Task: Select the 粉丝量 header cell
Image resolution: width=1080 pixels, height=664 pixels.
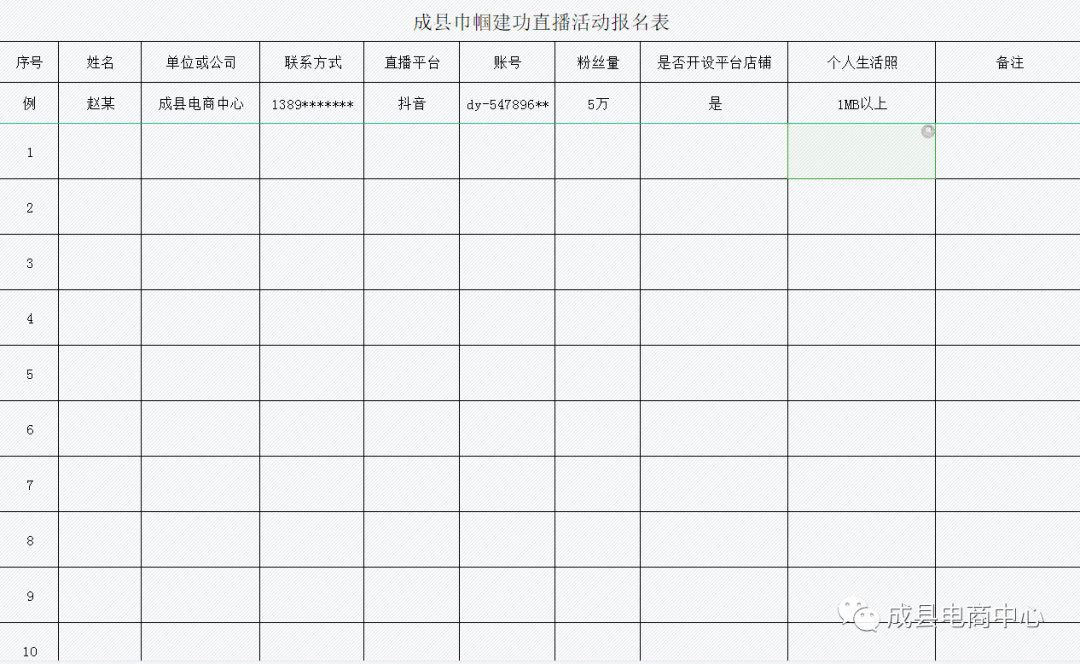Action: 598,63
